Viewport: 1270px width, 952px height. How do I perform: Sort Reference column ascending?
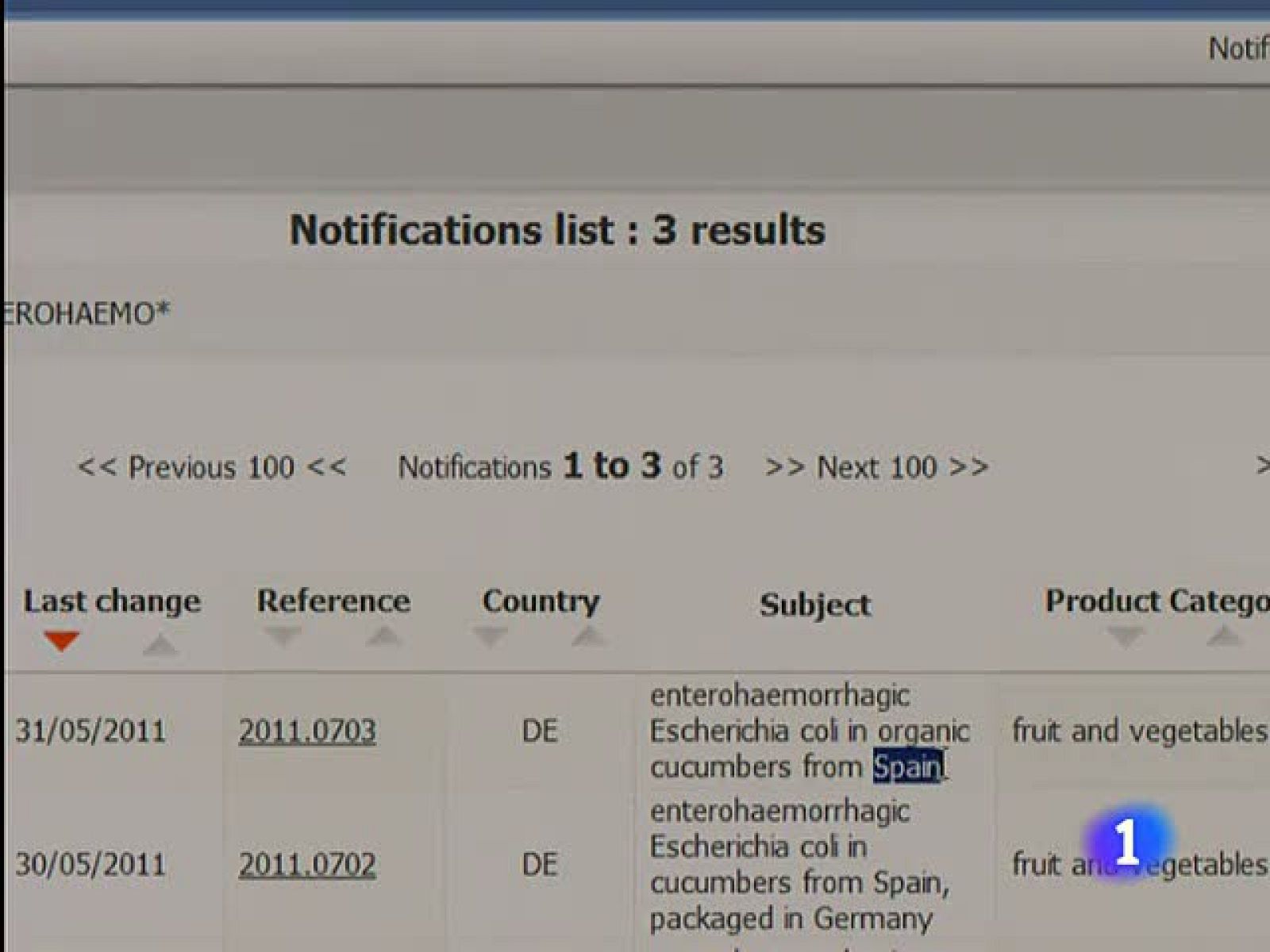pyautogui.click(x=383, y=636)
